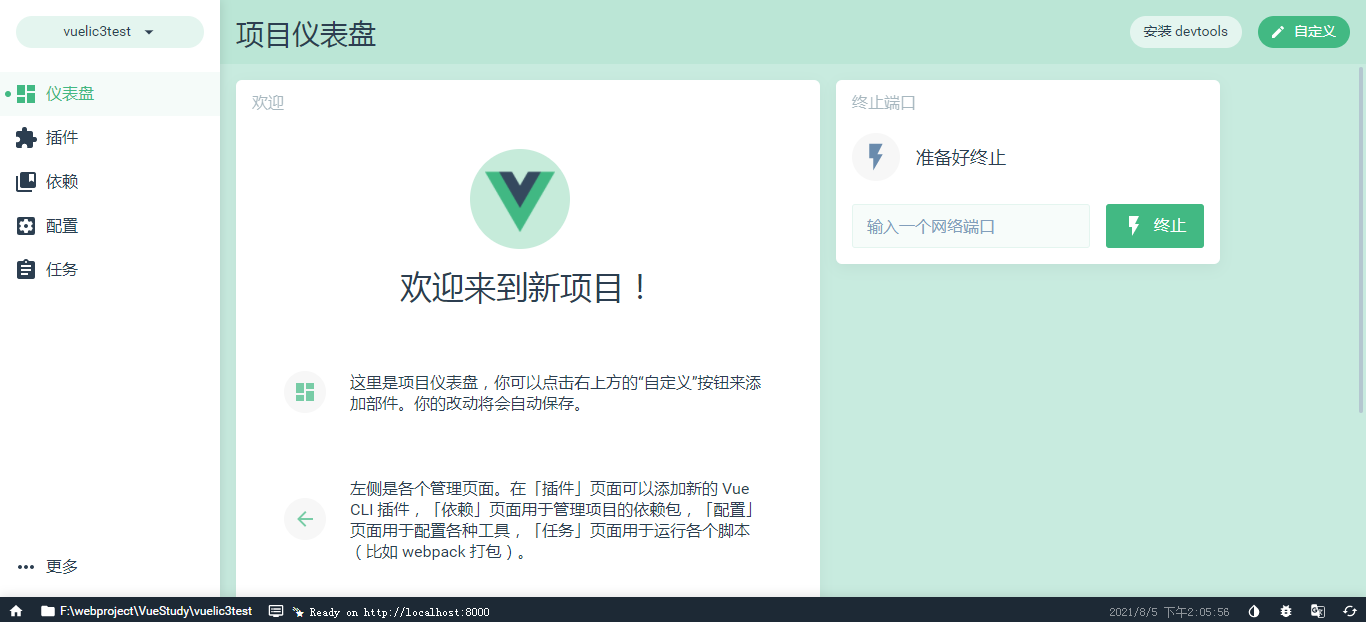Click the lightning bolt icon beside 准备好终止

875,157
